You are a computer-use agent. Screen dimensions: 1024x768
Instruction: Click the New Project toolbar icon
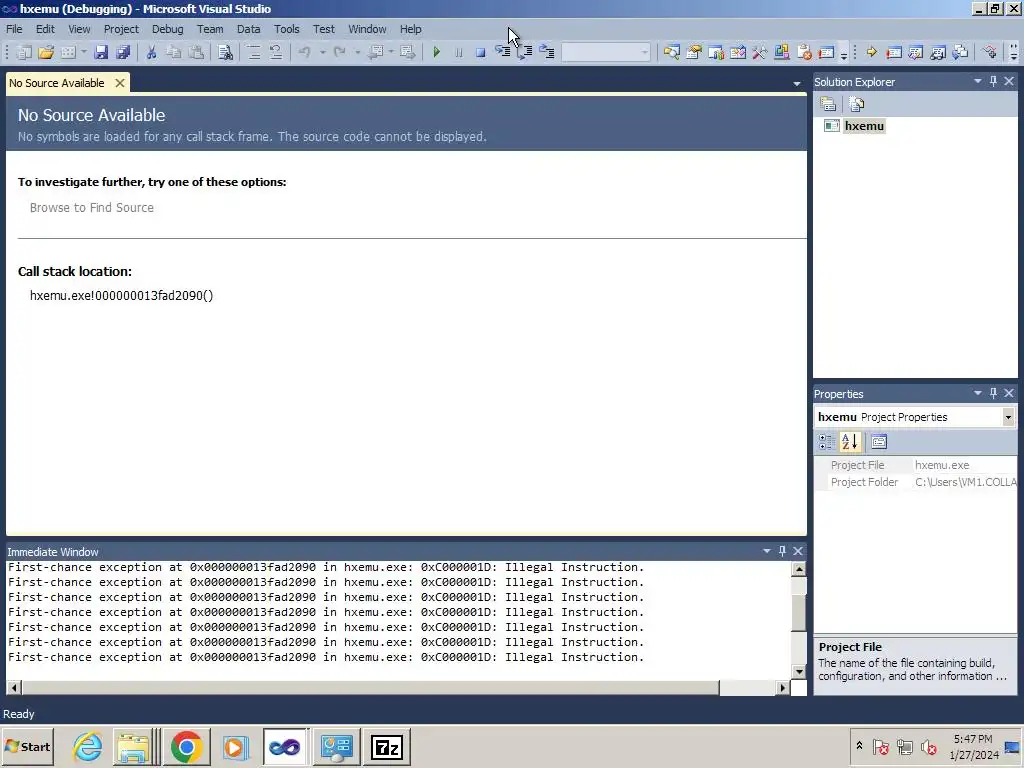24,52
